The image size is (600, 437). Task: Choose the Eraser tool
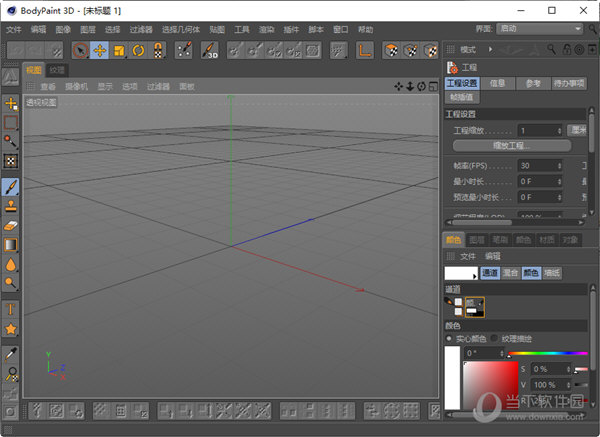[x=11, y=225]
